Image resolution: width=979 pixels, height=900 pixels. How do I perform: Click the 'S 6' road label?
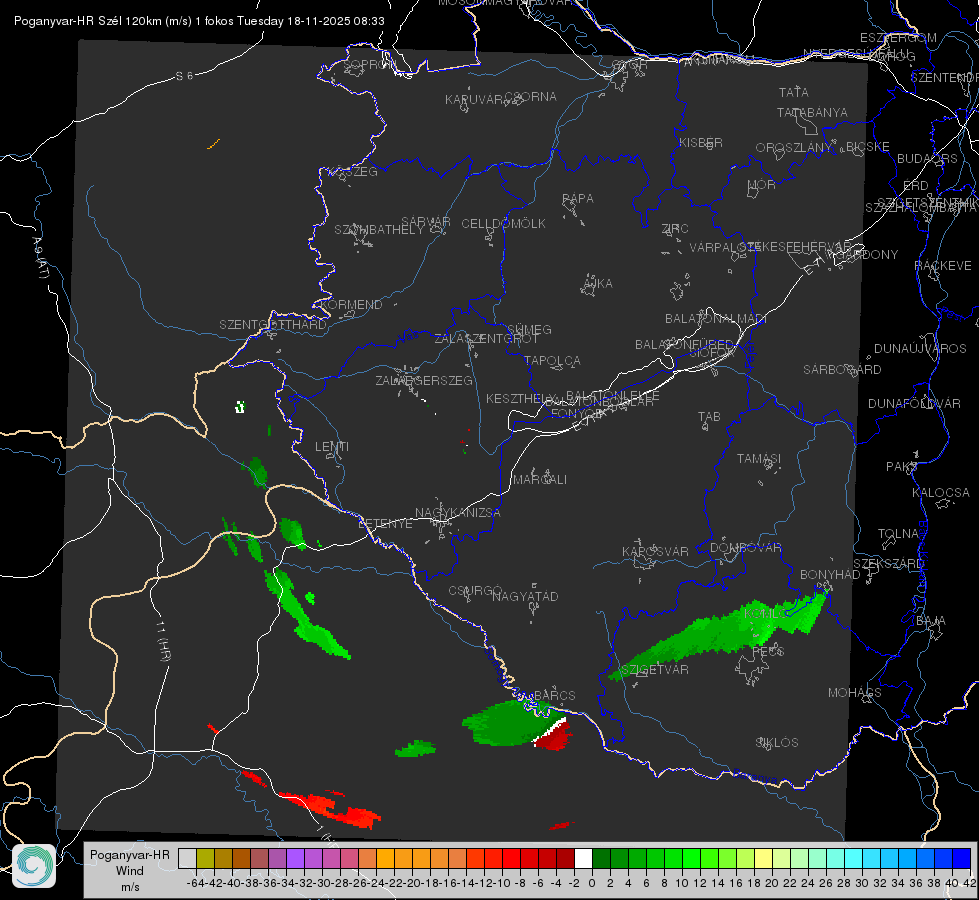coord(184,76)
